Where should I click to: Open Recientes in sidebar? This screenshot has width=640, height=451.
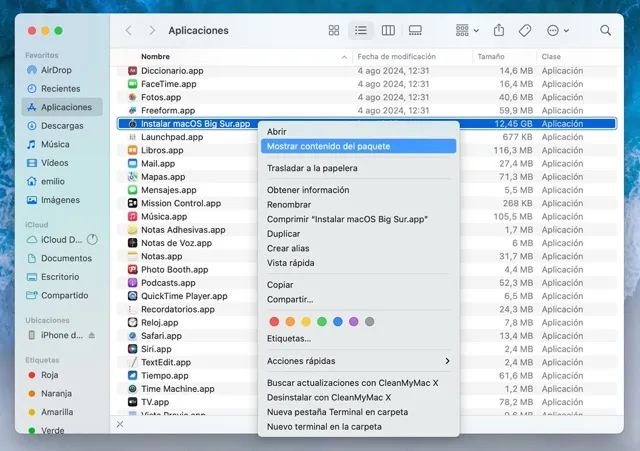62,89
